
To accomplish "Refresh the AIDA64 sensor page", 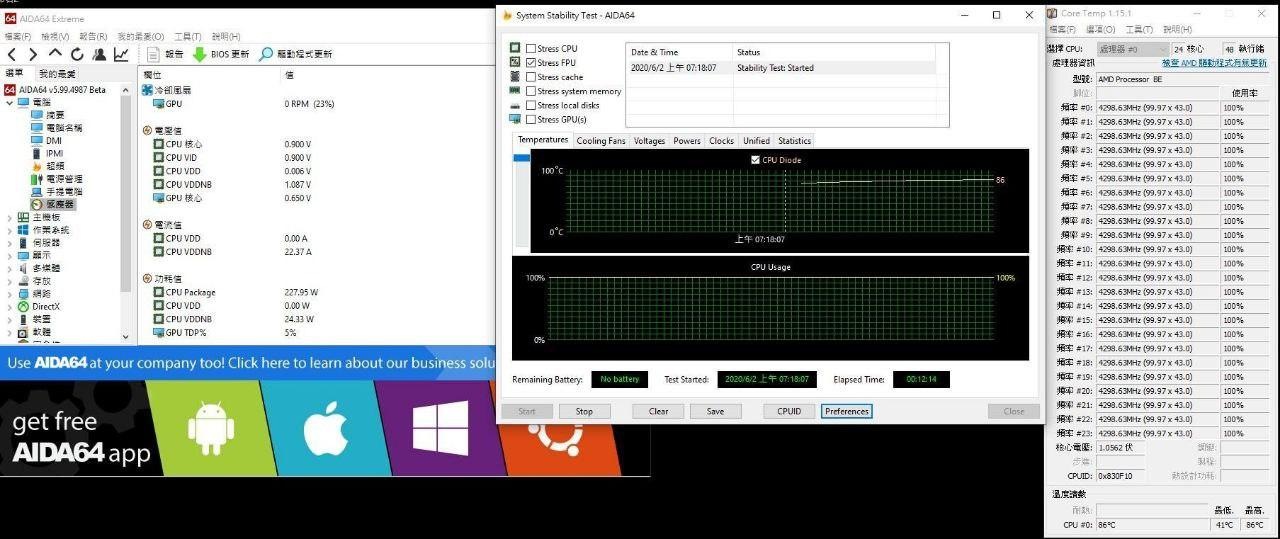I will [77, 54].
